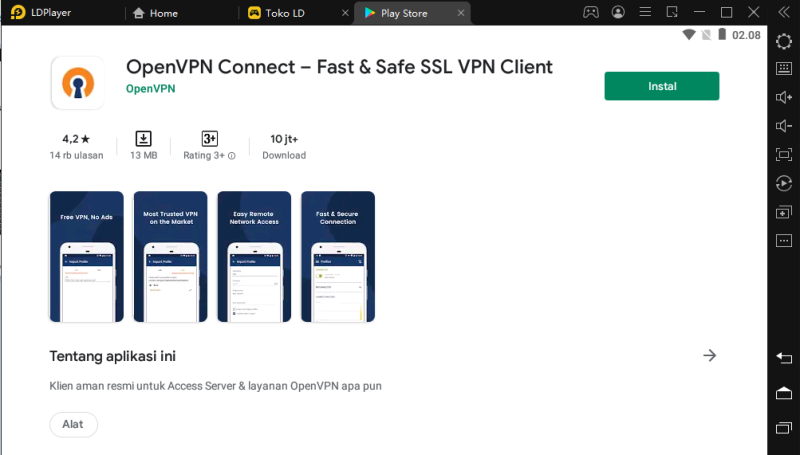Image resolution: width=800 pixels, height=455 pixels.
Task: Open the multi-instance add window icon
Action: click(784, 213)
